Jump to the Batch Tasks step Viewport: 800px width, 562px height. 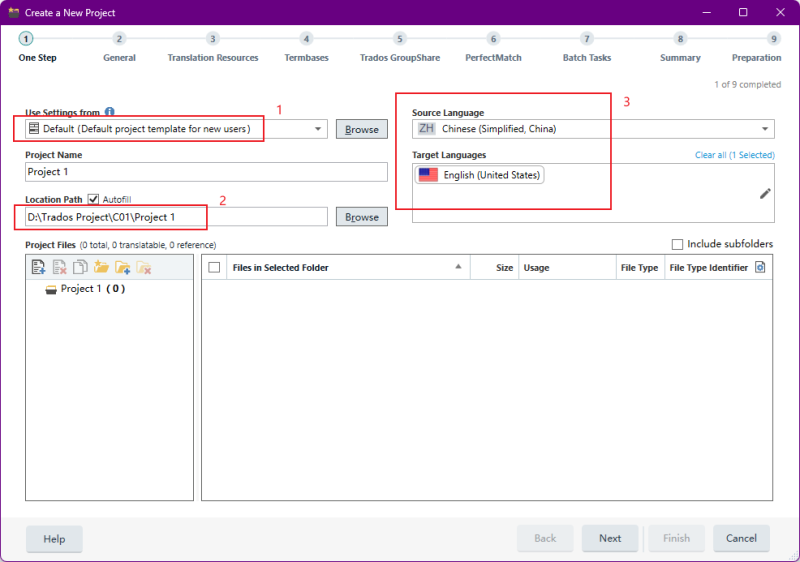point(587,39)
